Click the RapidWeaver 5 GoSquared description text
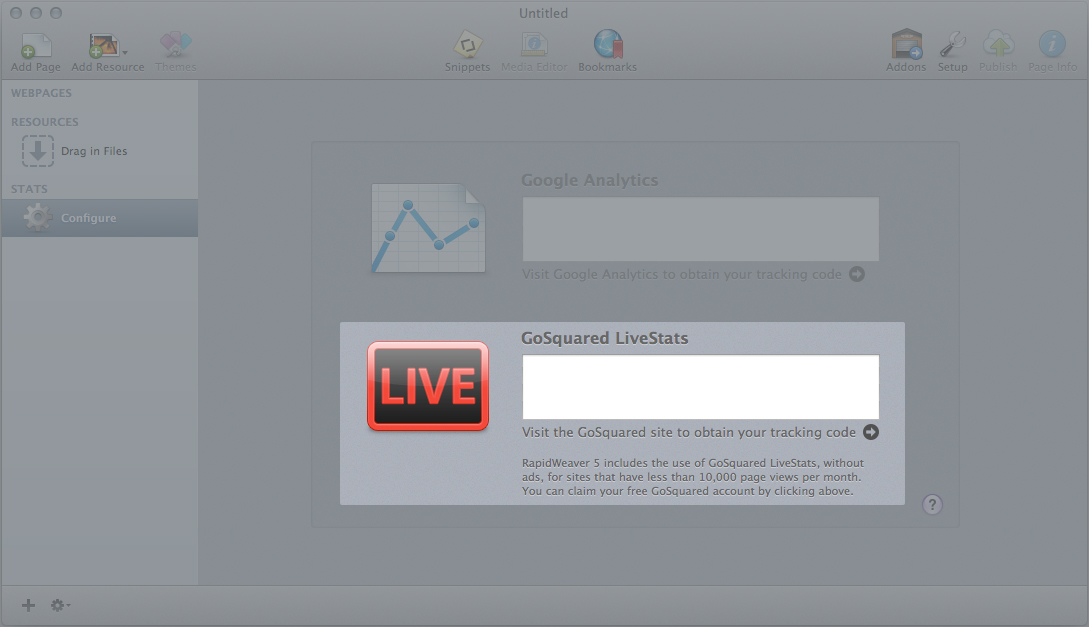 pyautogui.click(x=693, y=477)
